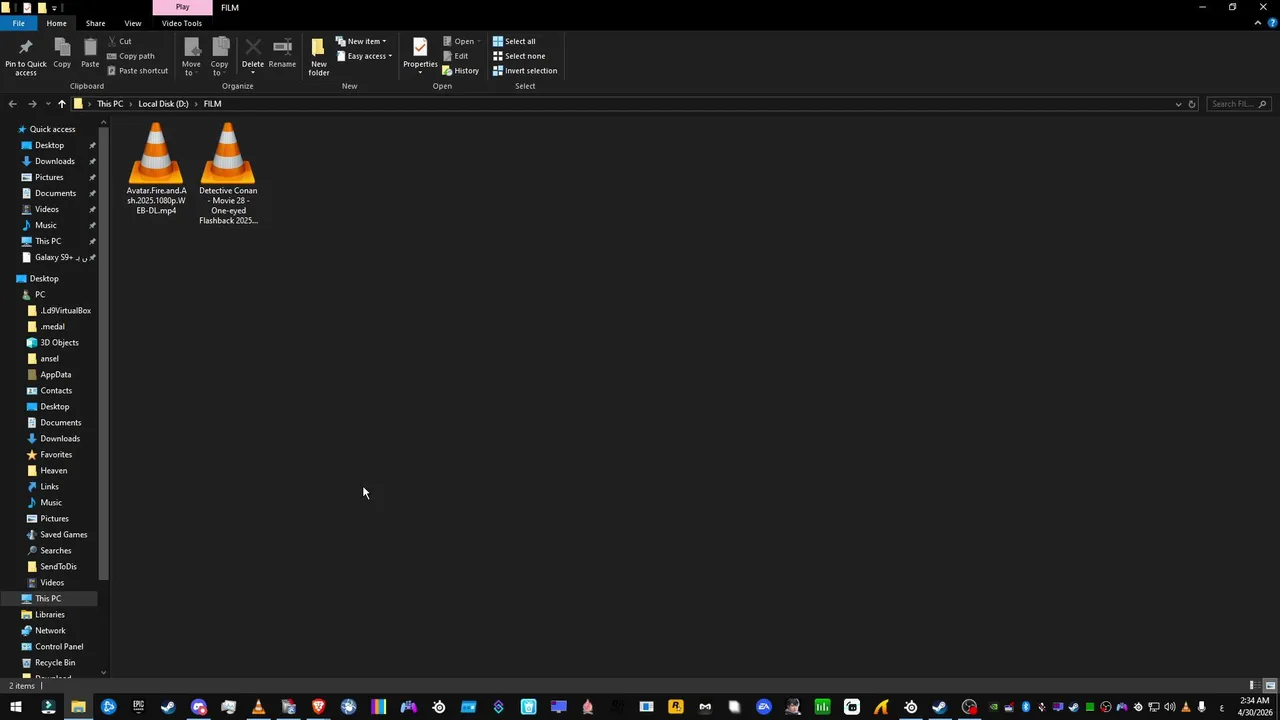The width and height of the screenshot is (1280, 720).
Task: Click Rename in Organize group
Action: 282,55
